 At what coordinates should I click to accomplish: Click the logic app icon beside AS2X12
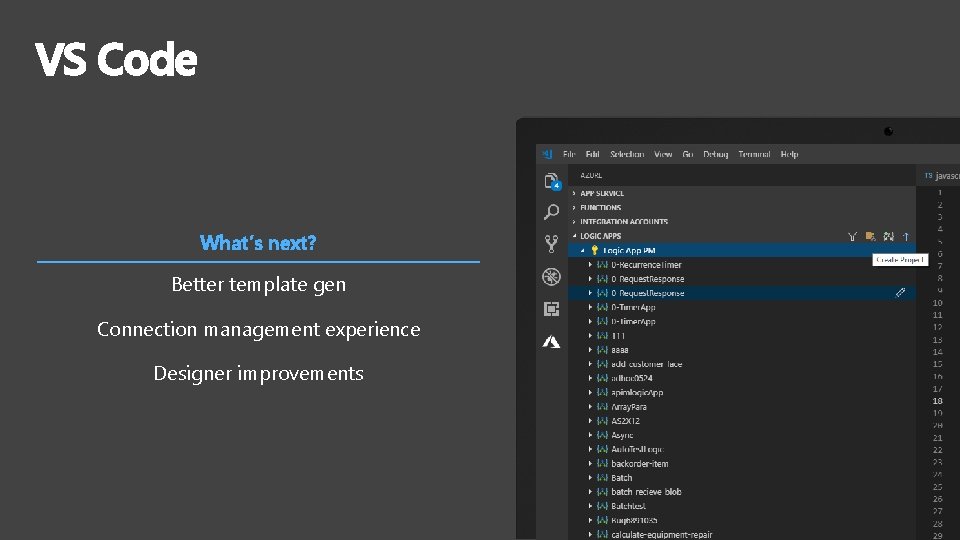click(x=602, y=421)
